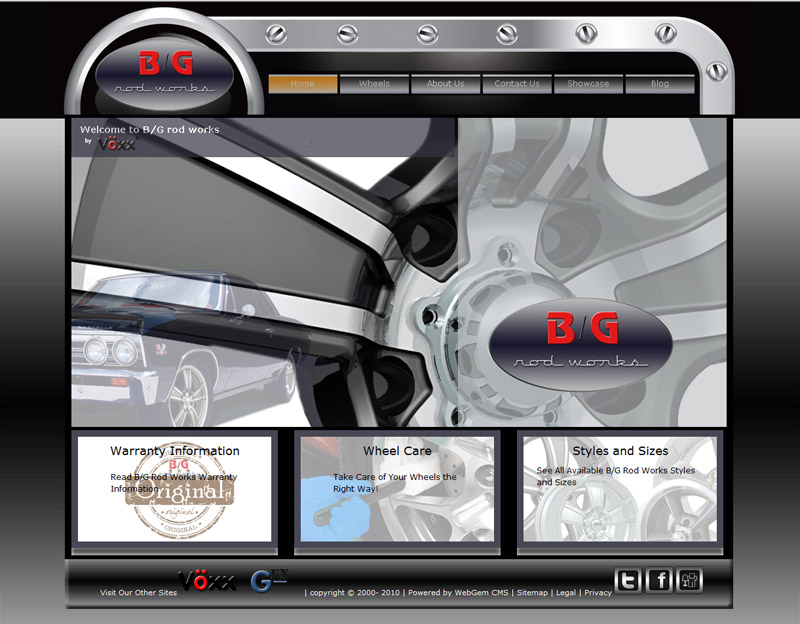
Task: Open the Facebook social icon in footer
Action: (659, 580)
